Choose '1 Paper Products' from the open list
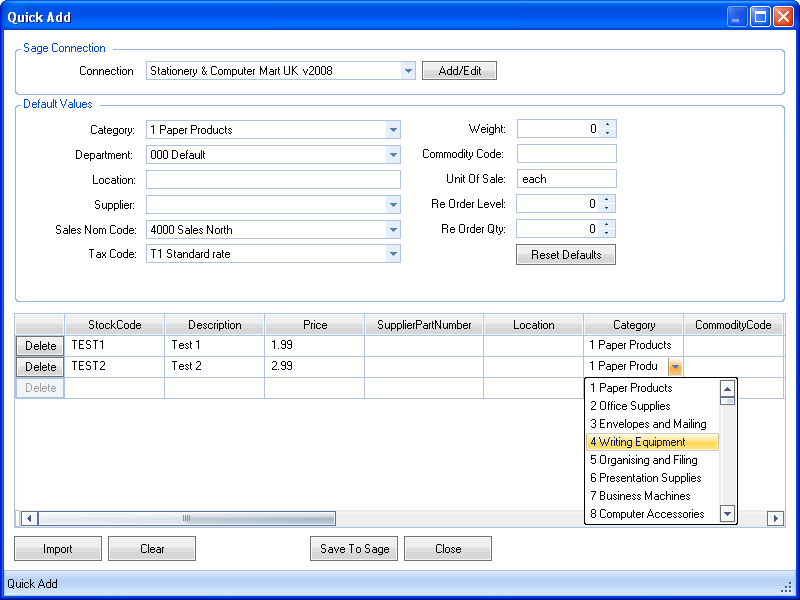800x600 pixels. (653, 388)
